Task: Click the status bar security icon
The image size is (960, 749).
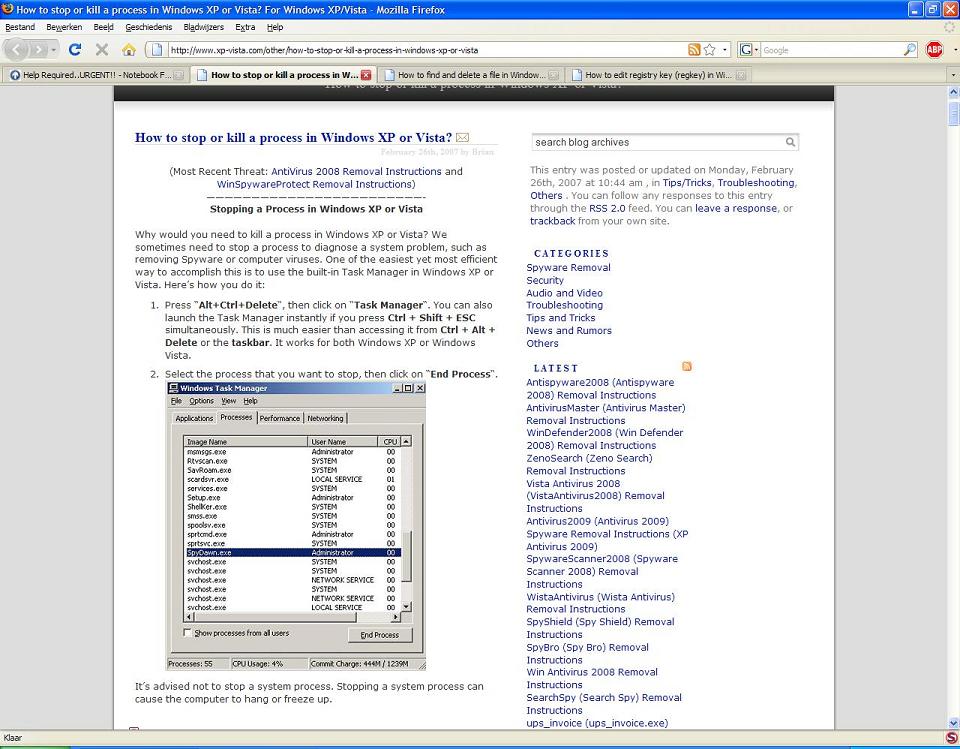Action: 951,737
